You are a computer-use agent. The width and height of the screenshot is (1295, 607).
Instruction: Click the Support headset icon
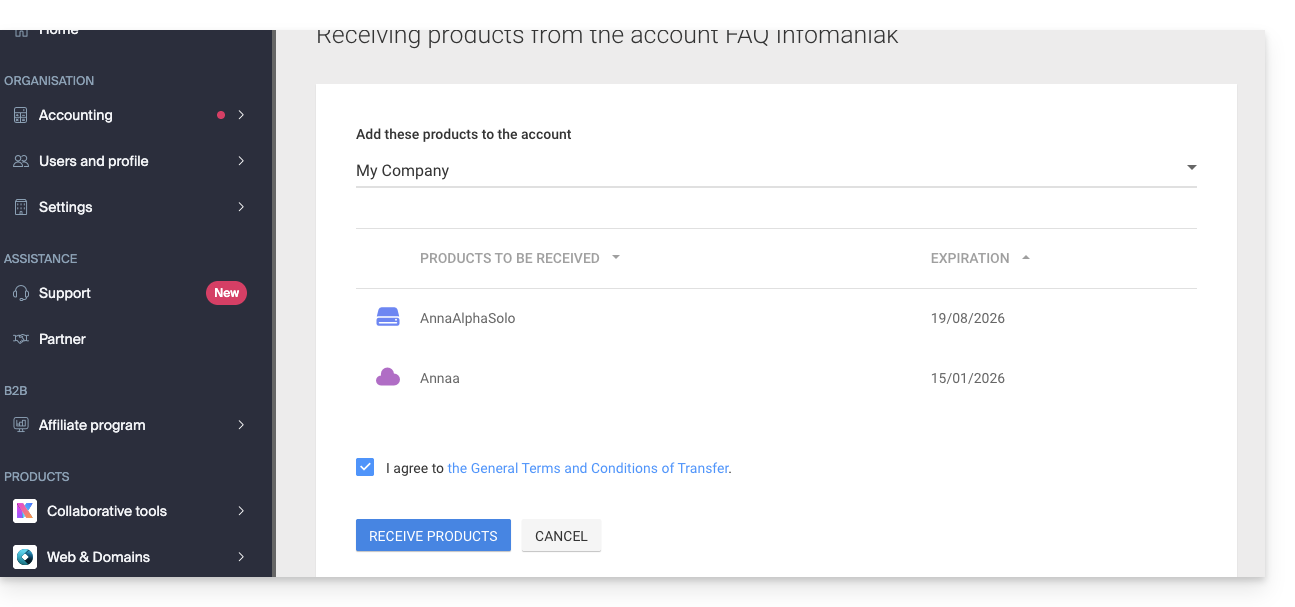pos(20,293)
